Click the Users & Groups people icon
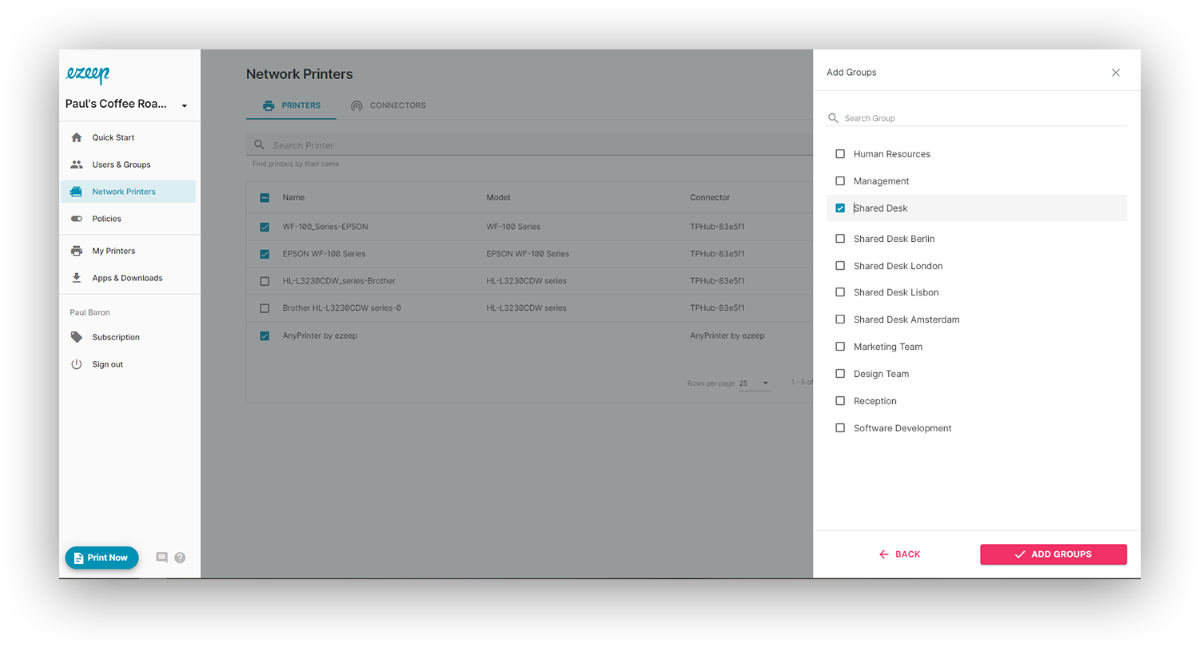The width and height of the screenshot is (1200, 648). pyautogui.click(x=77, y=164)
